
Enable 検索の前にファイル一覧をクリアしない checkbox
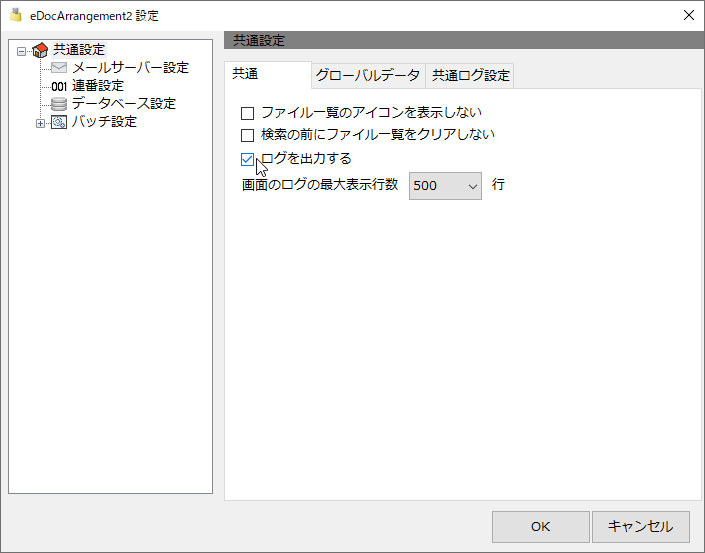(x=247, y=135)
